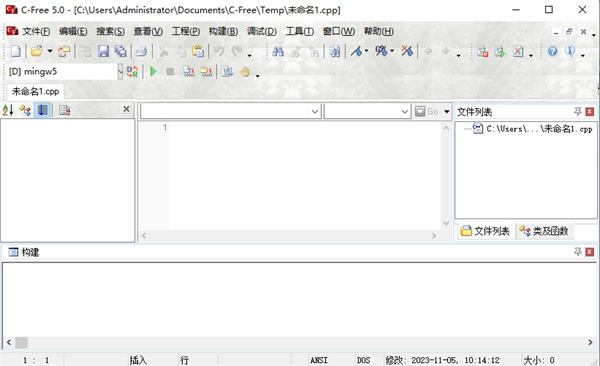The height and width of the screenshot is (366, 600).
Task: Open the 查看(V) menu
Action: point(148,31)
